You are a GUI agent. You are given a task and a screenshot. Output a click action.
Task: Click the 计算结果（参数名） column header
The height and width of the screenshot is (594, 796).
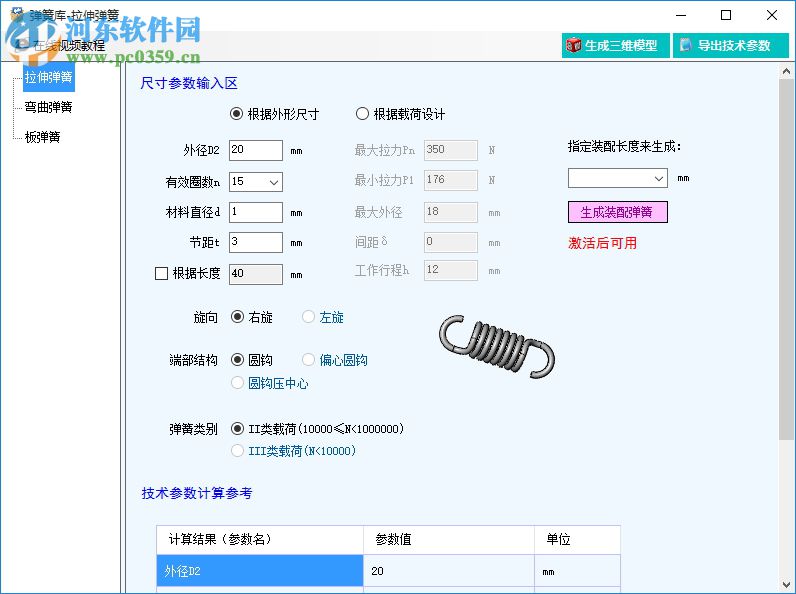(260, 539)
